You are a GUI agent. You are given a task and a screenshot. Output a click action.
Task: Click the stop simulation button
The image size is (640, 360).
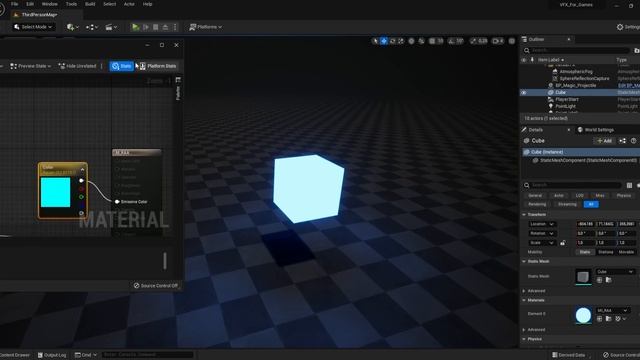click(x=156, y=27)
